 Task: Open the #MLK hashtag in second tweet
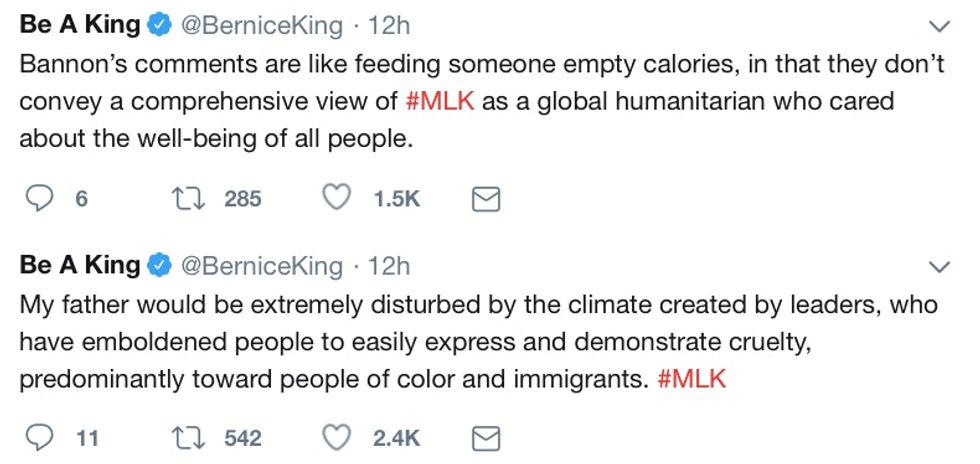tap(693, 380)
